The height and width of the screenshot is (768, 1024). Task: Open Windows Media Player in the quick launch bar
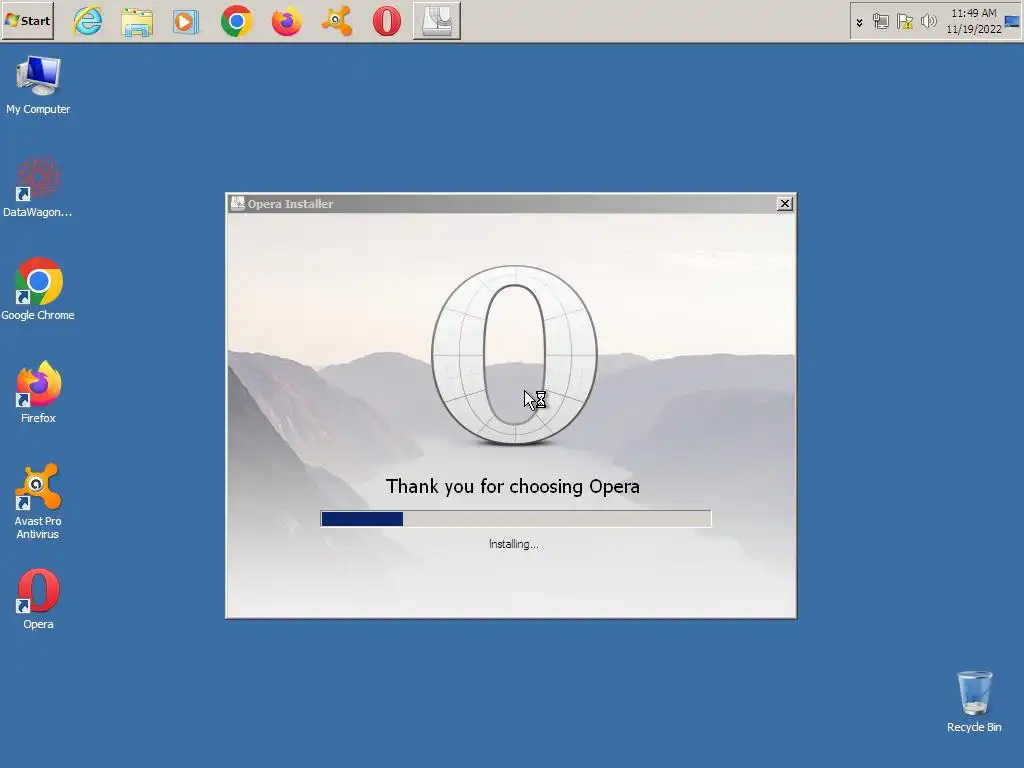pyautogui.click(x=186, y=22)
